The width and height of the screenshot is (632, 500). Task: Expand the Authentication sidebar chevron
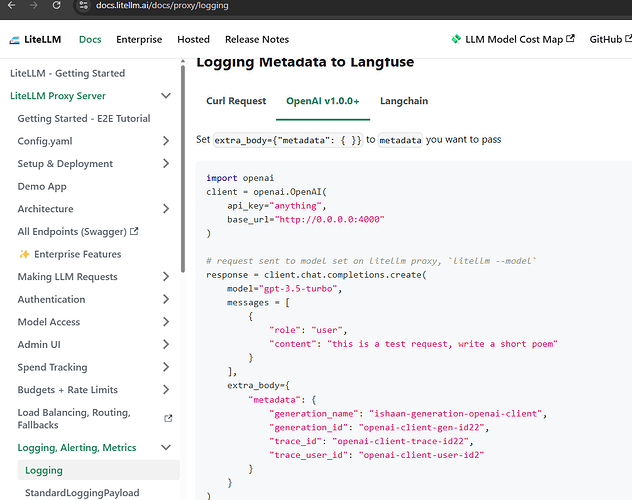[166, 299]
